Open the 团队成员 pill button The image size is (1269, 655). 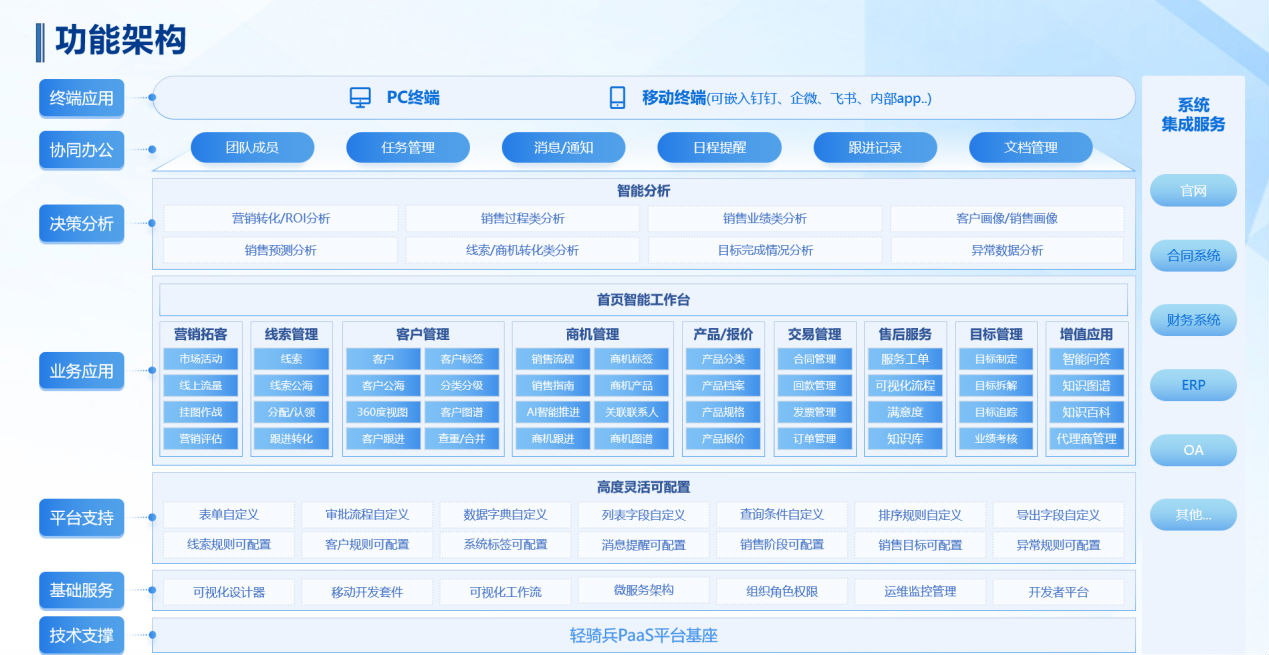[252, 148]
